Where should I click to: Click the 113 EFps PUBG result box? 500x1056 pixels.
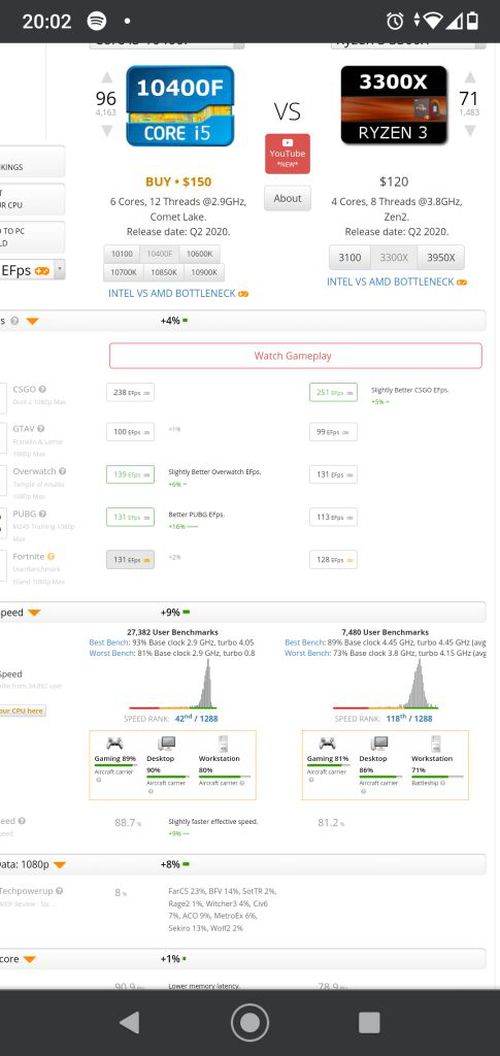click(333, 517)
